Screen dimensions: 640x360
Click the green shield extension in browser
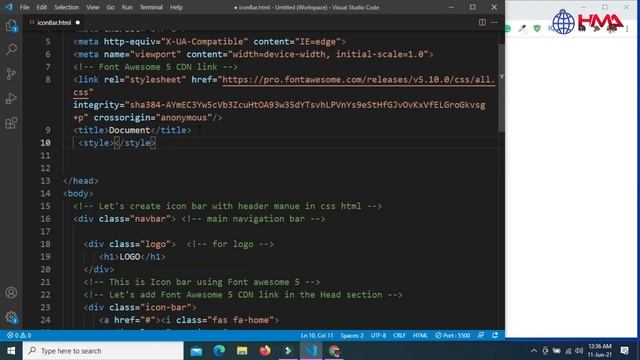click(x=537, y=28)
